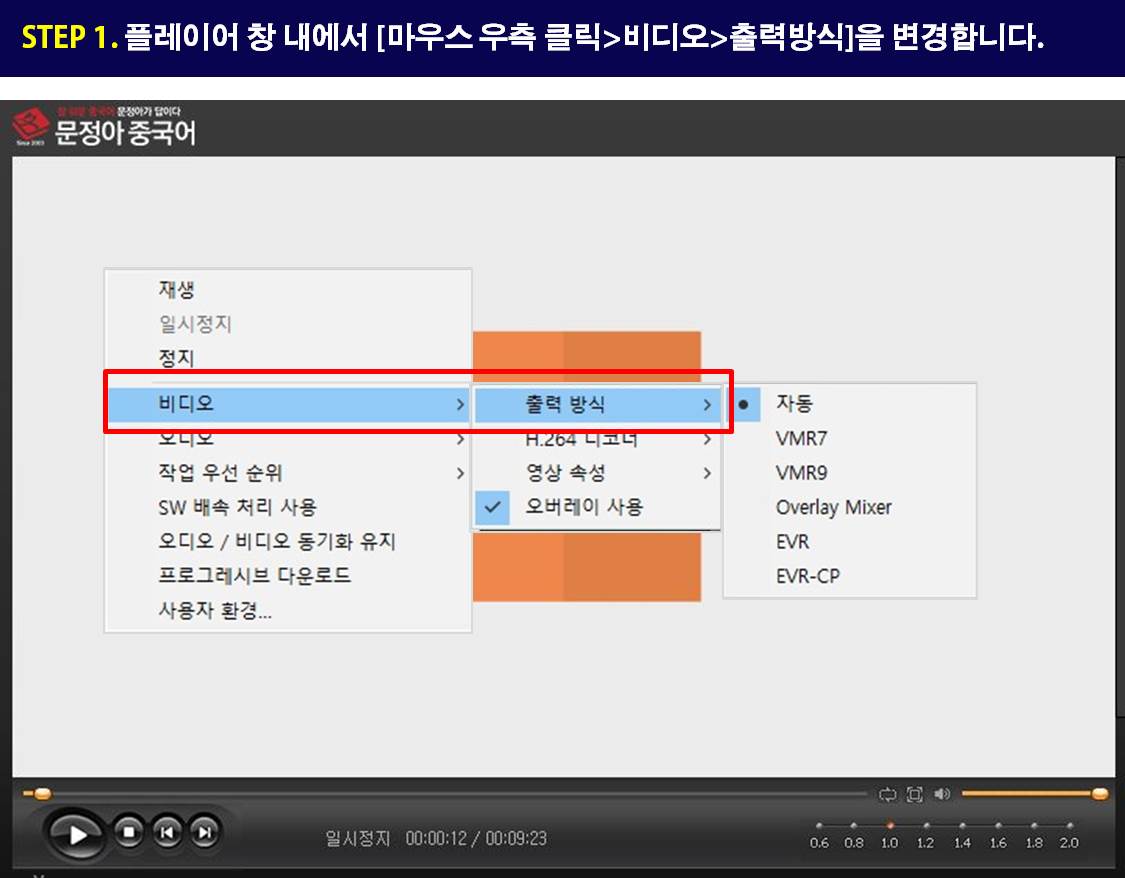The image size is (1125, 878).
Task: Mute audio with the speaker icon
Action: [x=942, y=794]
